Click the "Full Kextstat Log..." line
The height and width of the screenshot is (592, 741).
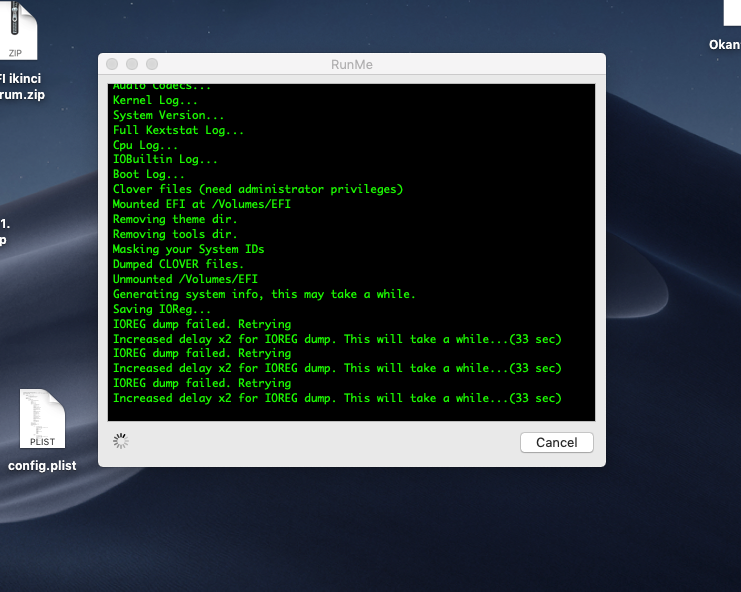pos(178,130)
